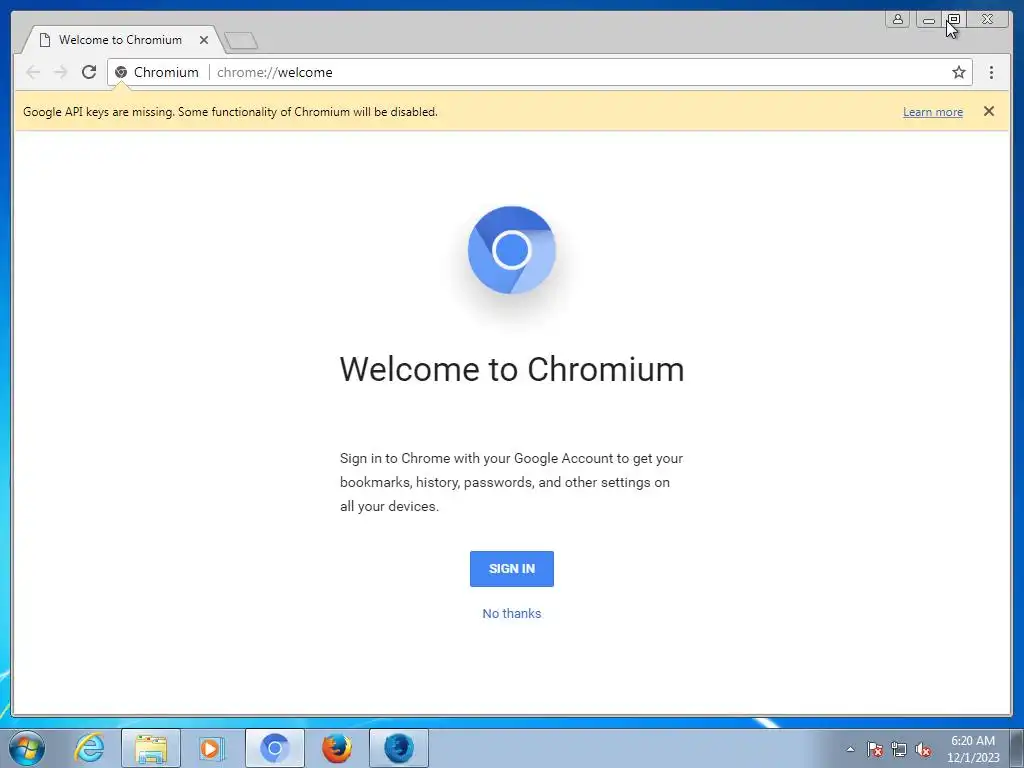This screenshot has width=1024, height=768.
Task: Minimize the Chromium window
Action: click(928, 20)
